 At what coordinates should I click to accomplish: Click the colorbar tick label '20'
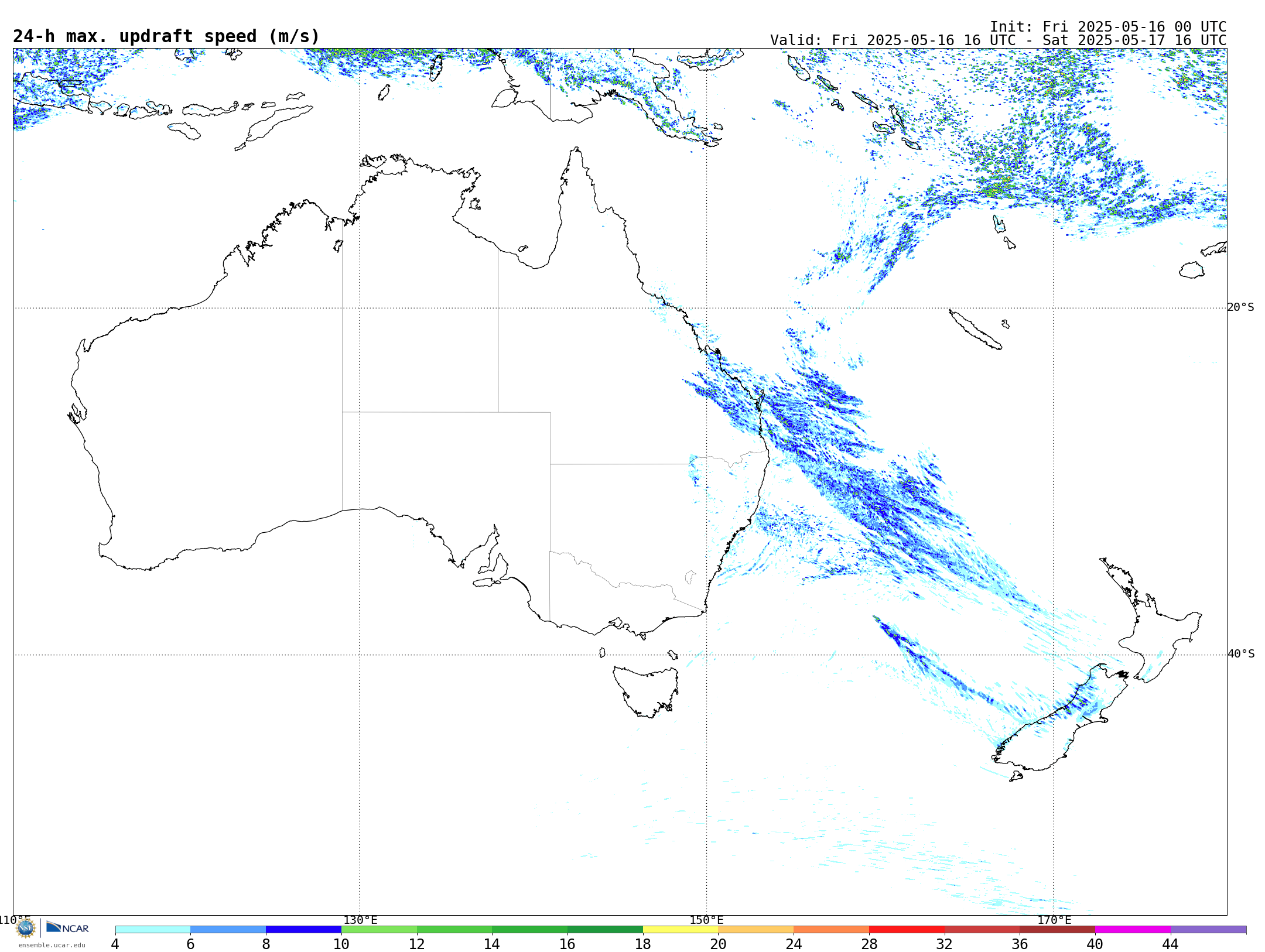(x=719, y=944)
